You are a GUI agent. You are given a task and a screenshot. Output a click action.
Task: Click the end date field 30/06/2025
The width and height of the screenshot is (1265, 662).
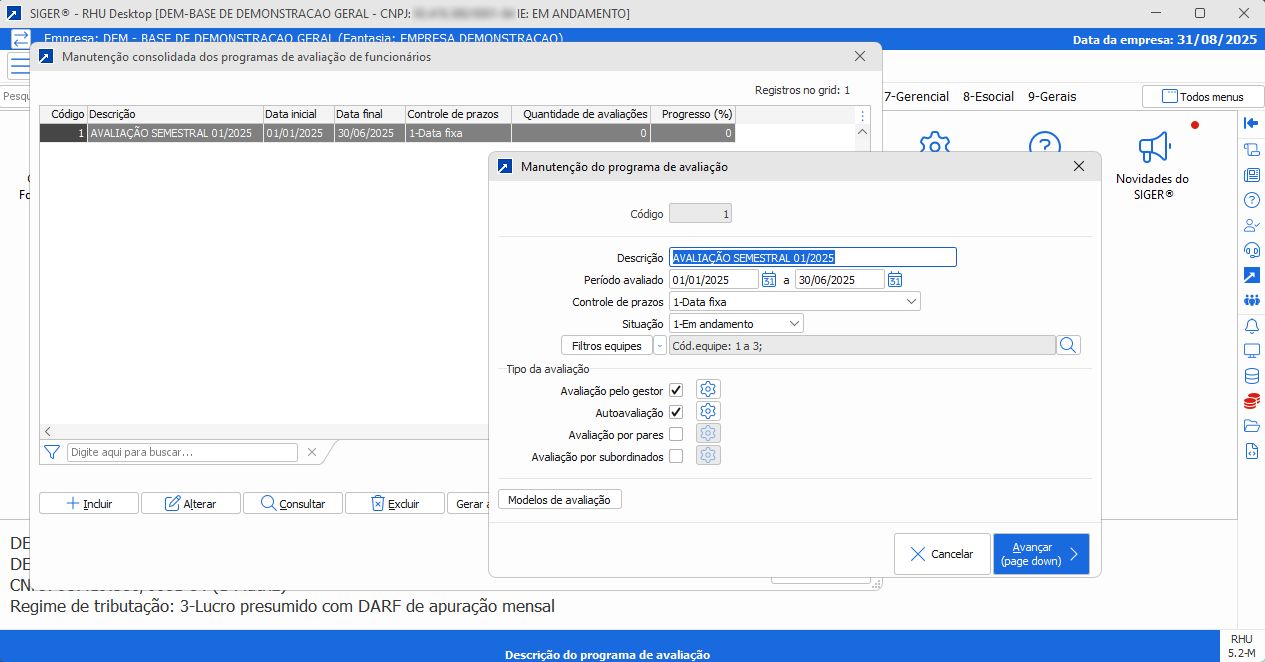[840, 280]
